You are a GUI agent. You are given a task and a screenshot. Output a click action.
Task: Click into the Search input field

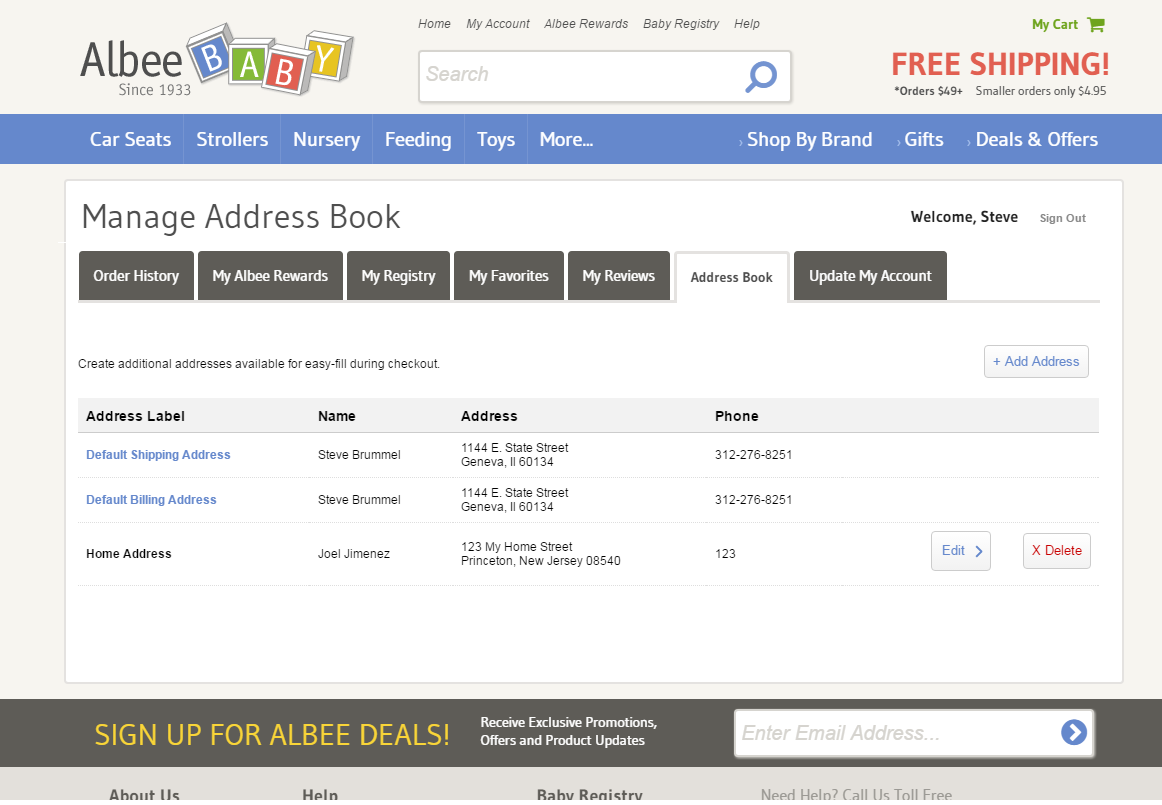[x=580, y=75]
